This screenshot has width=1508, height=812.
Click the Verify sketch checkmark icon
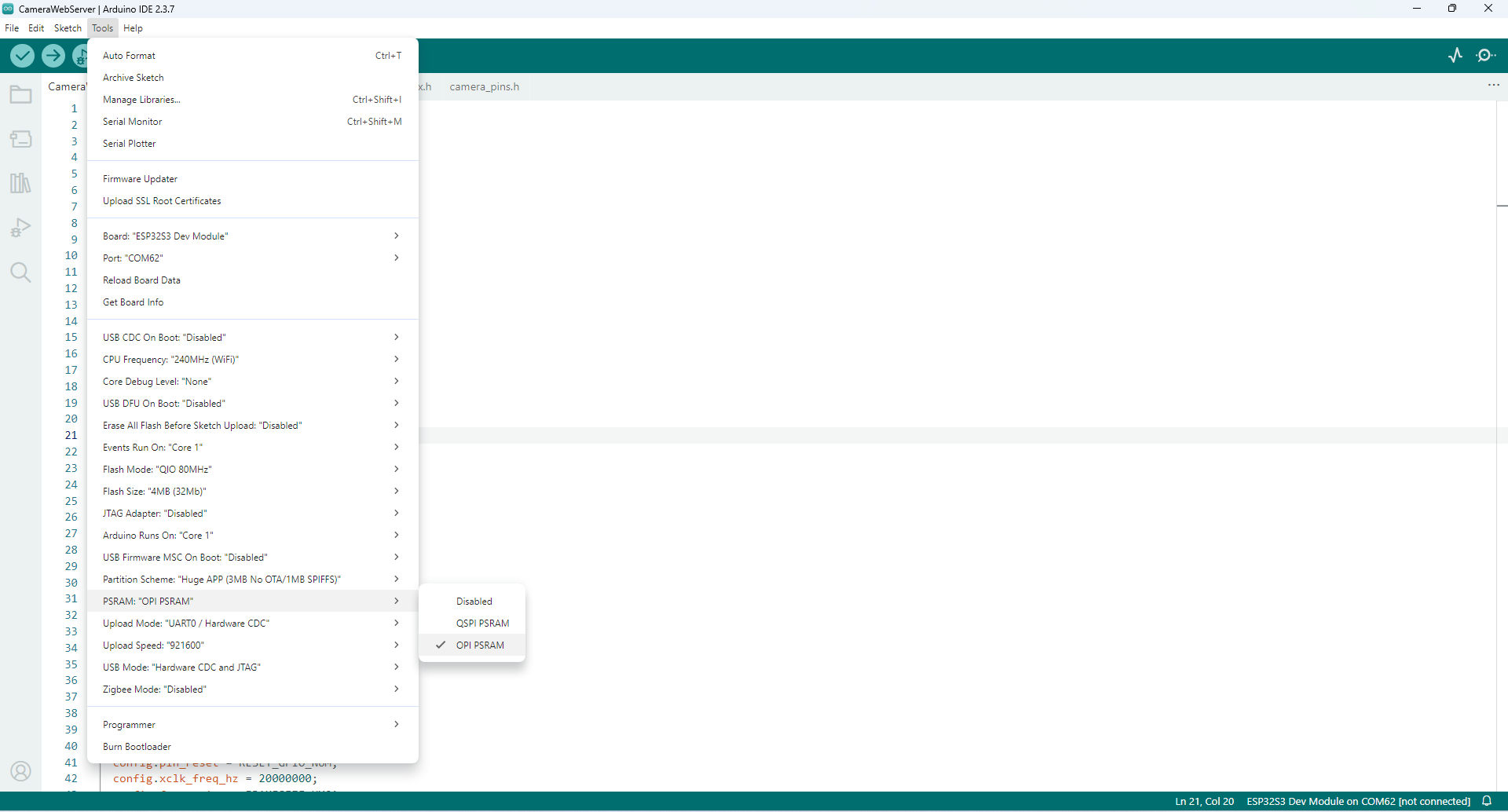[x=22, y=56]
